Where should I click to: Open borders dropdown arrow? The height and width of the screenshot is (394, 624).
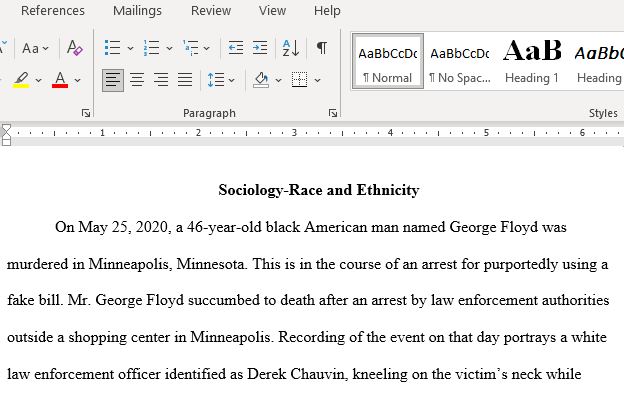coord(317,80)
